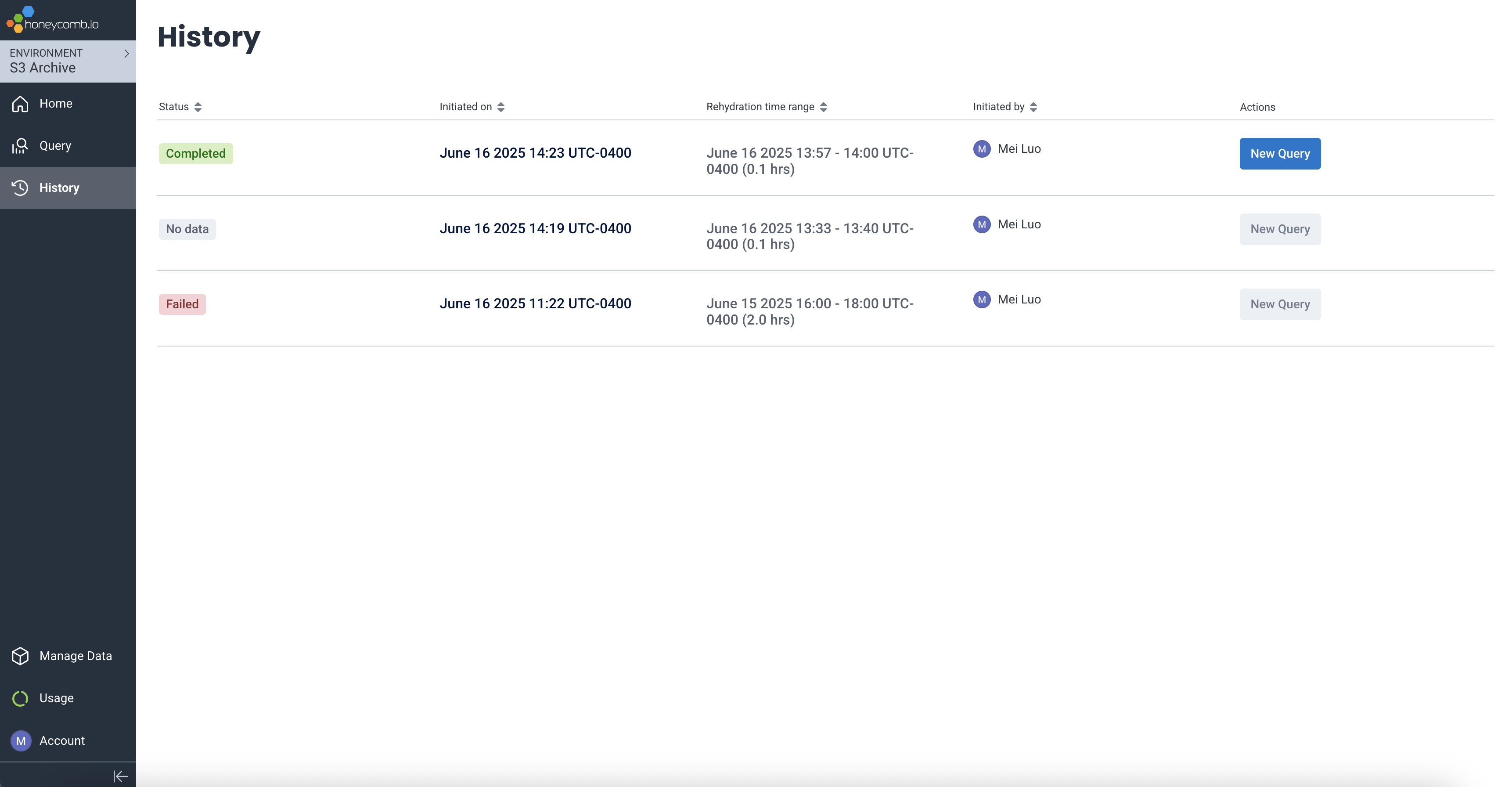Click time range June 15 16:00 - 18:00
The width and height of the screenshot is (1512, 787).
810,312
